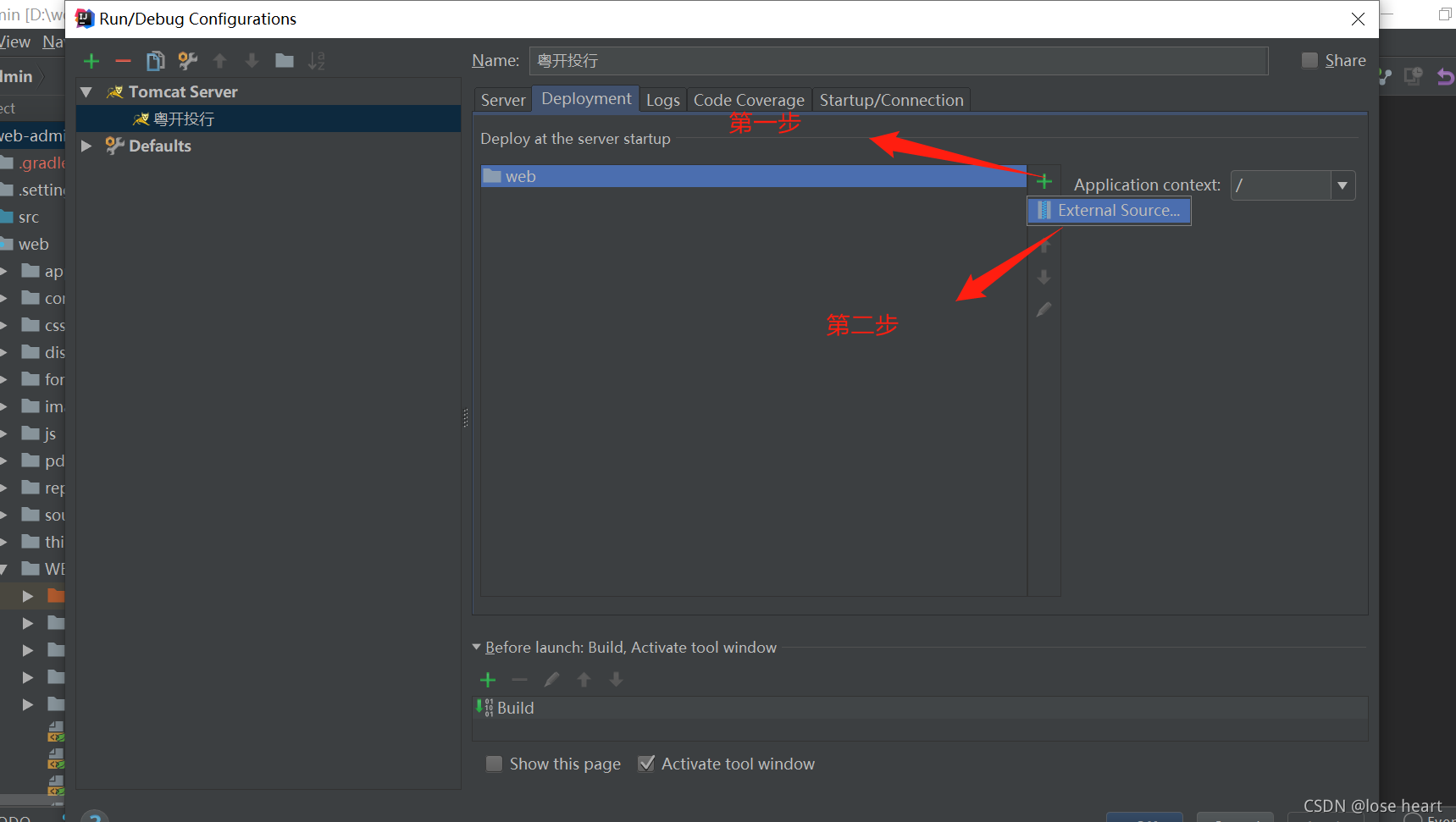
Task: Sort configurations alphabetically icon
Action: click(316, 61)
